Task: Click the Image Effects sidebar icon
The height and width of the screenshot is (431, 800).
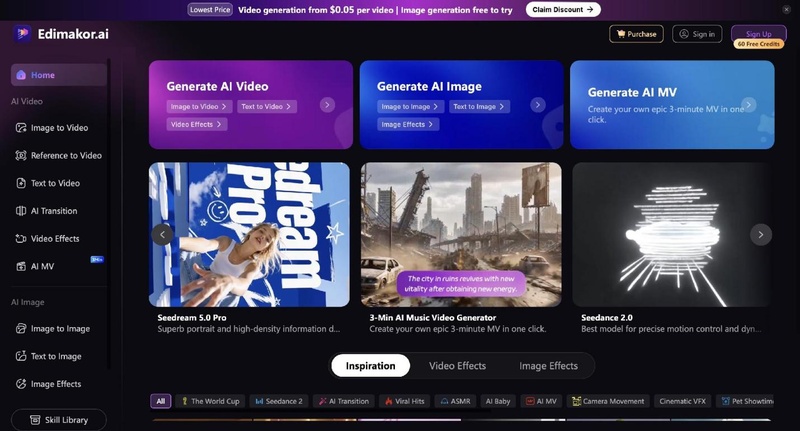Action: (21, 384)
